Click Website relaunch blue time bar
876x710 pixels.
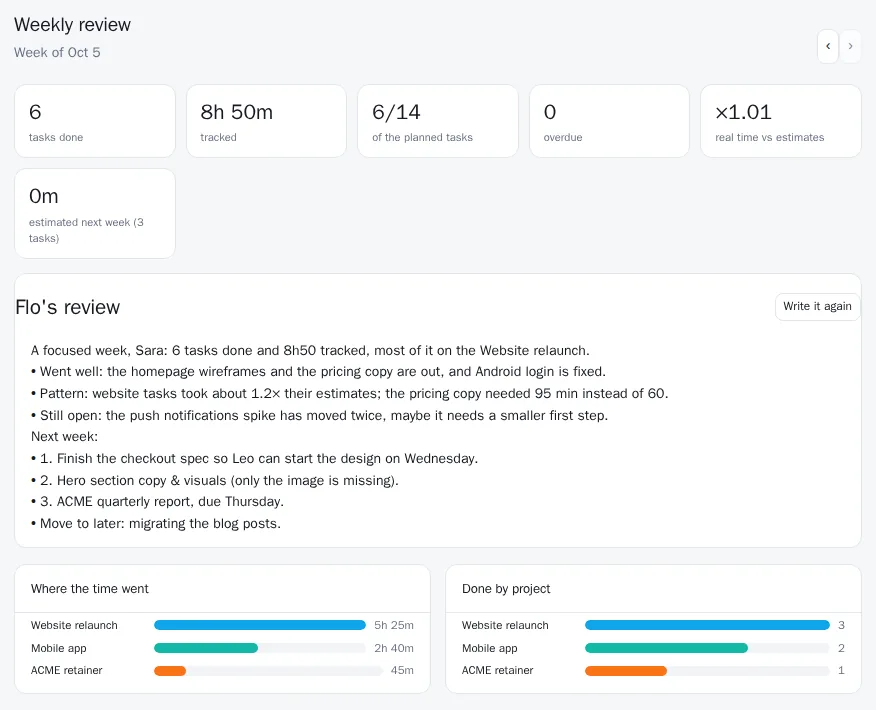click(260, 625)
